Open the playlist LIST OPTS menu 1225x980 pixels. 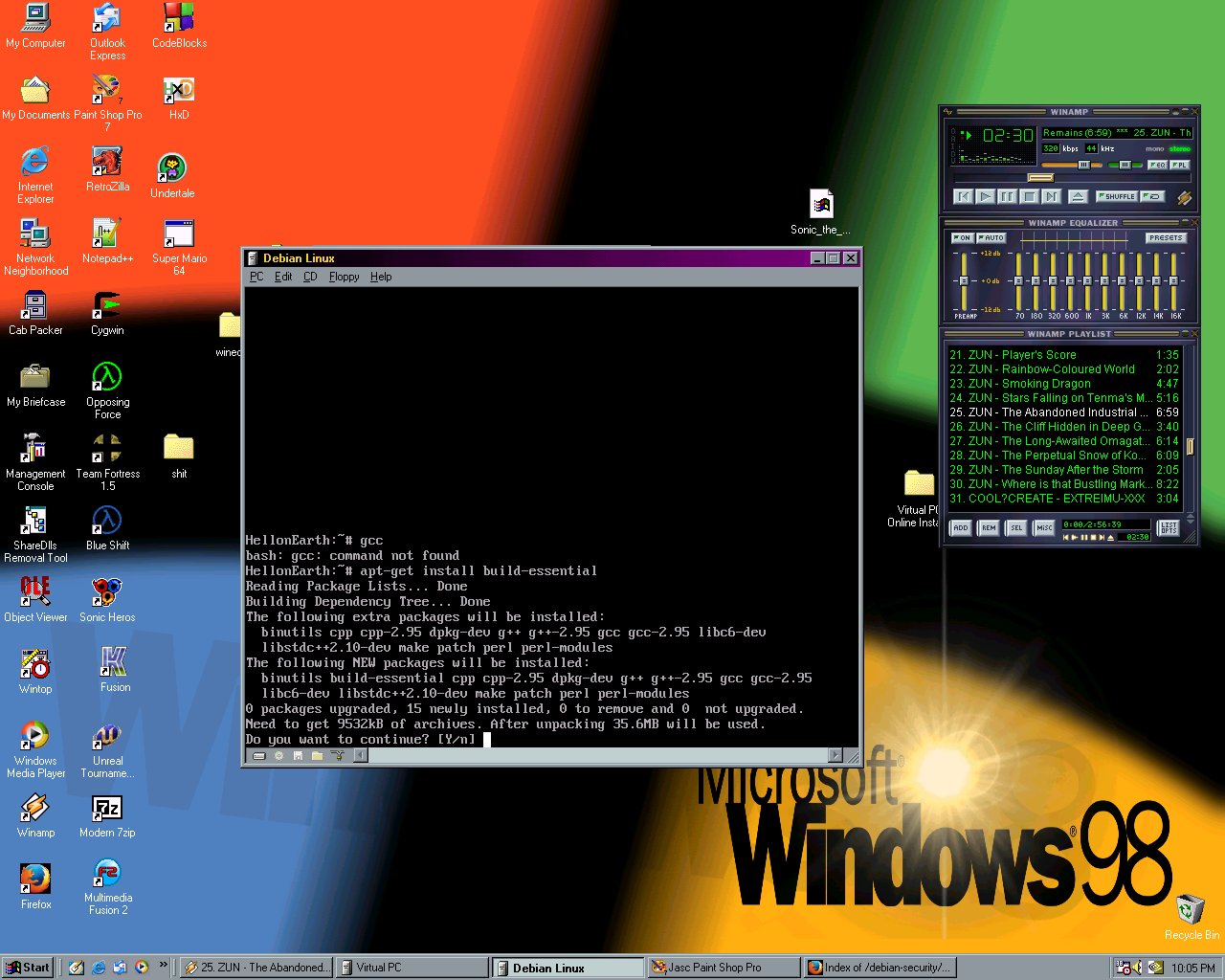coord(1169,527)
